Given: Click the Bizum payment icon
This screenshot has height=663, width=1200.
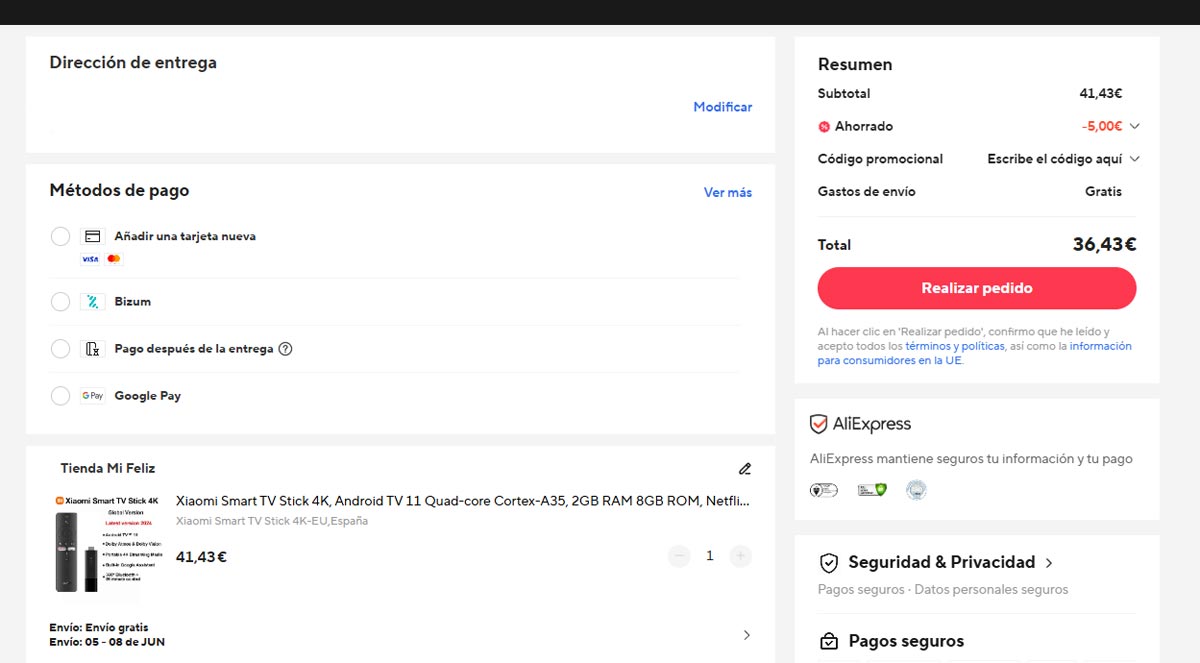Looking at the screenshot, I should click(92, 302).
